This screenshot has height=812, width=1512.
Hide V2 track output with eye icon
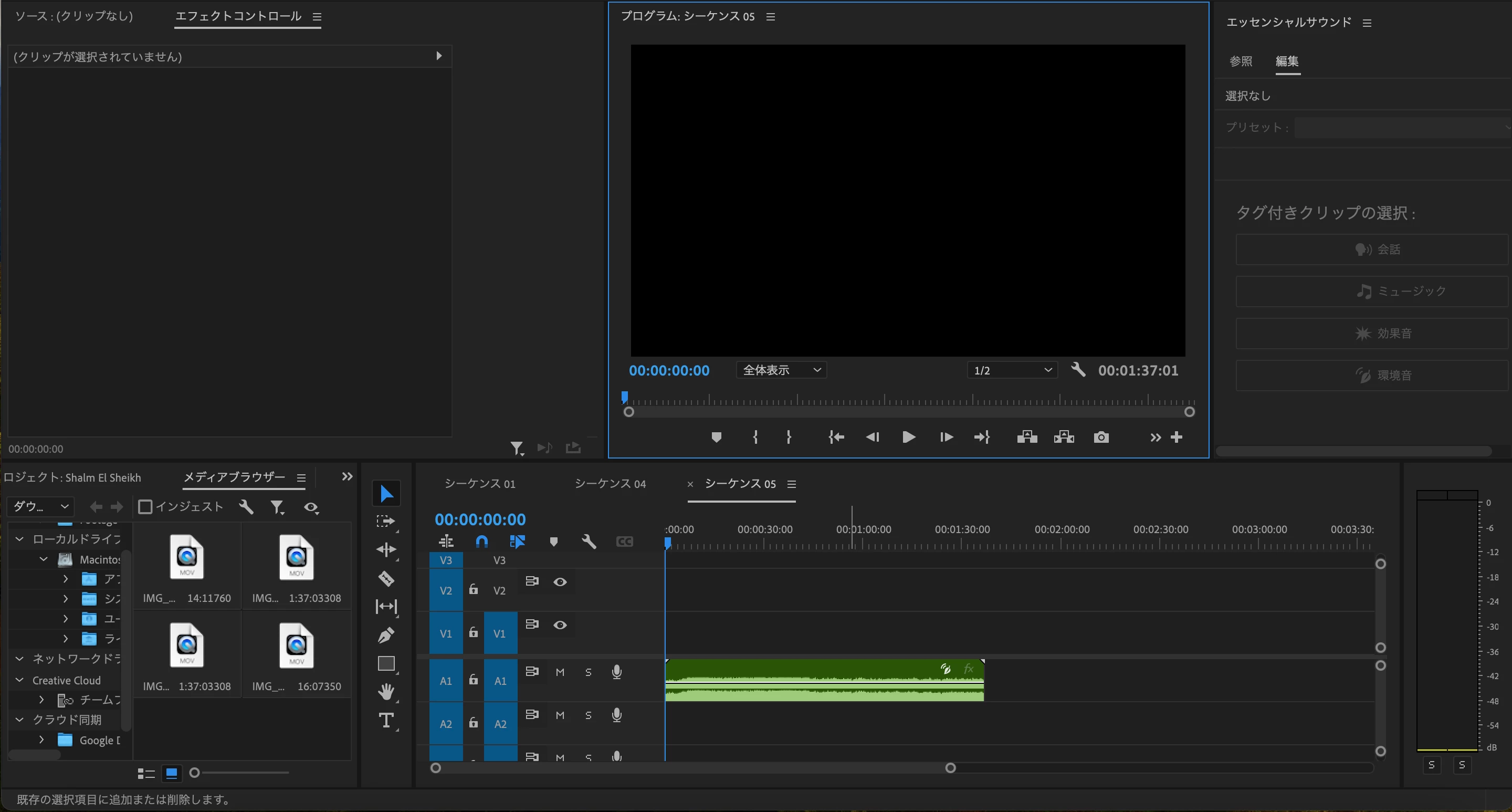tap(560, 582)
